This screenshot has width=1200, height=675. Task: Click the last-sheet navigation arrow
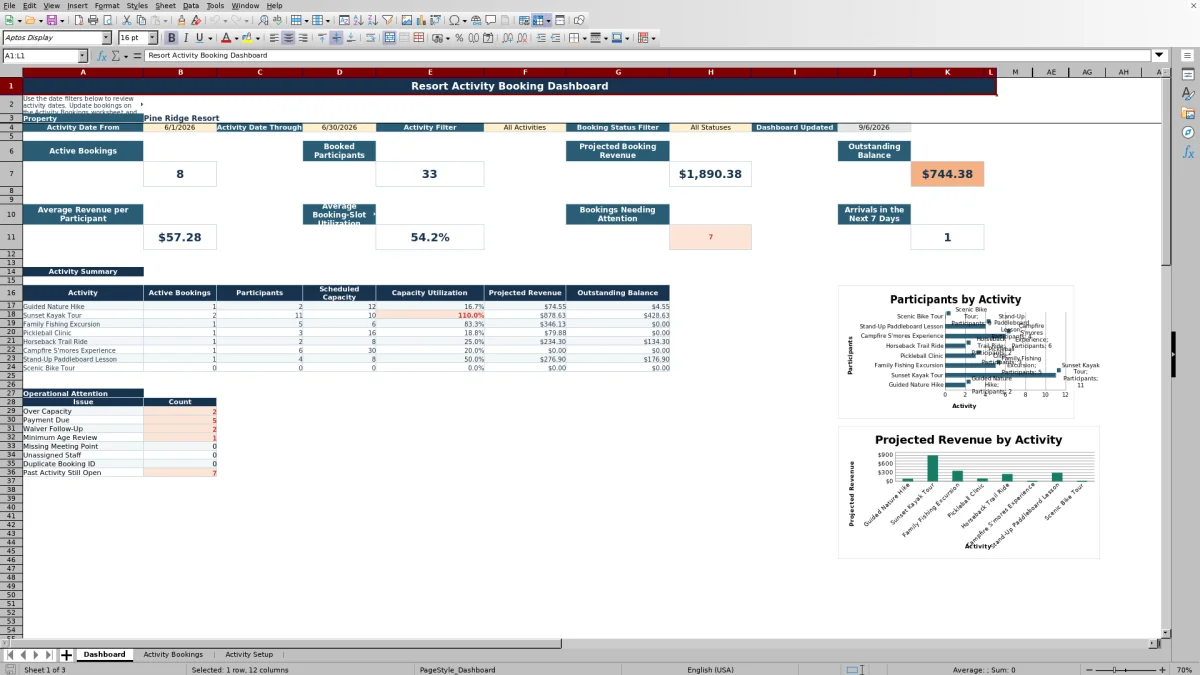pyautogui.click(x=49, y=655)
